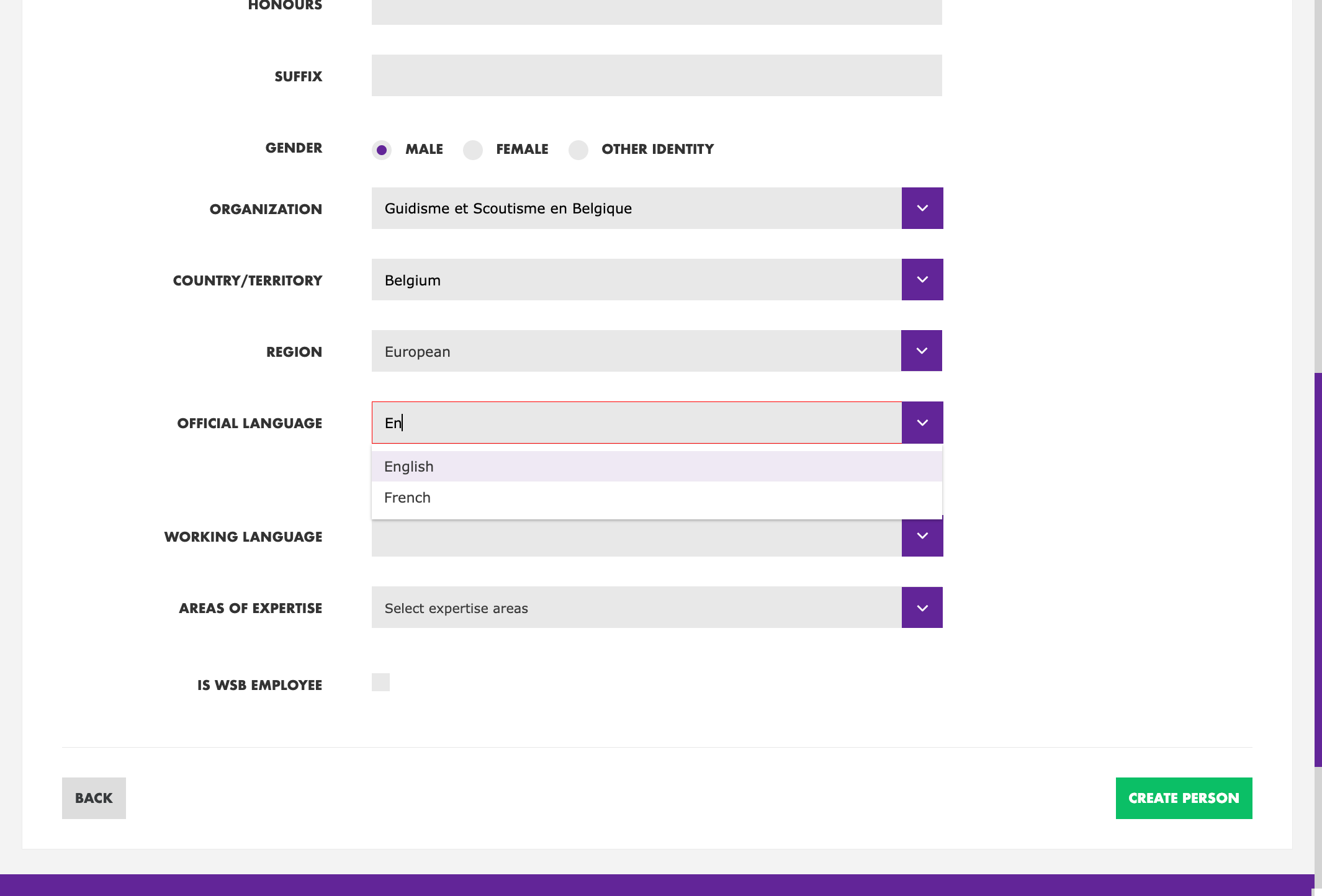Open the Region dropdown chevron

(922, 351)
